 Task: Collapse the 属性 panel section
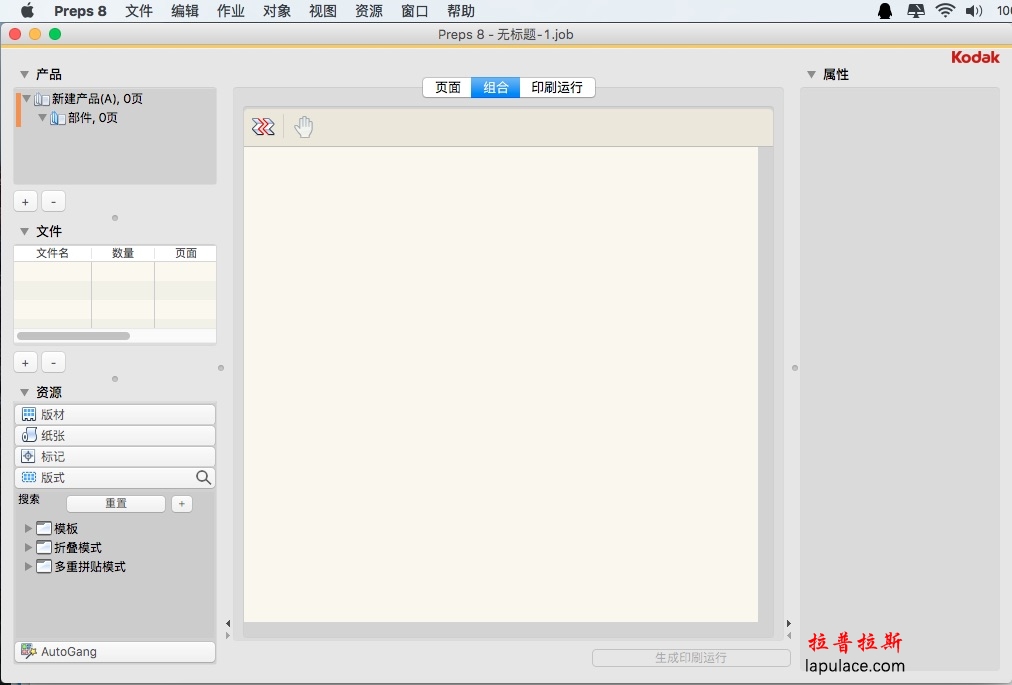point(811,75)
